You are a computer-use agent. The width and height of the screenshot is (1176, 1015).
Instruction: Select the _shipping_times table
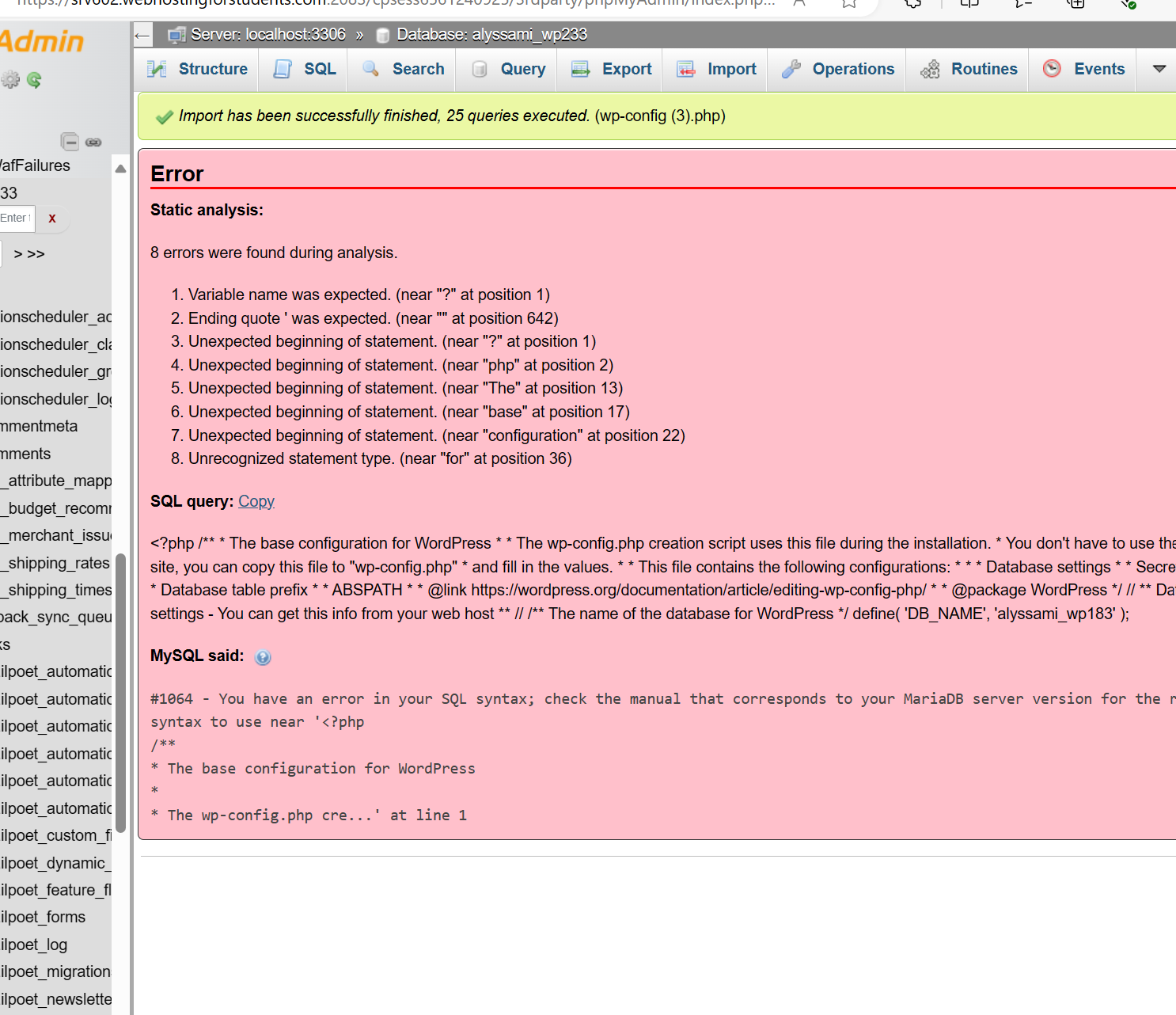click(x=55, y=590)
